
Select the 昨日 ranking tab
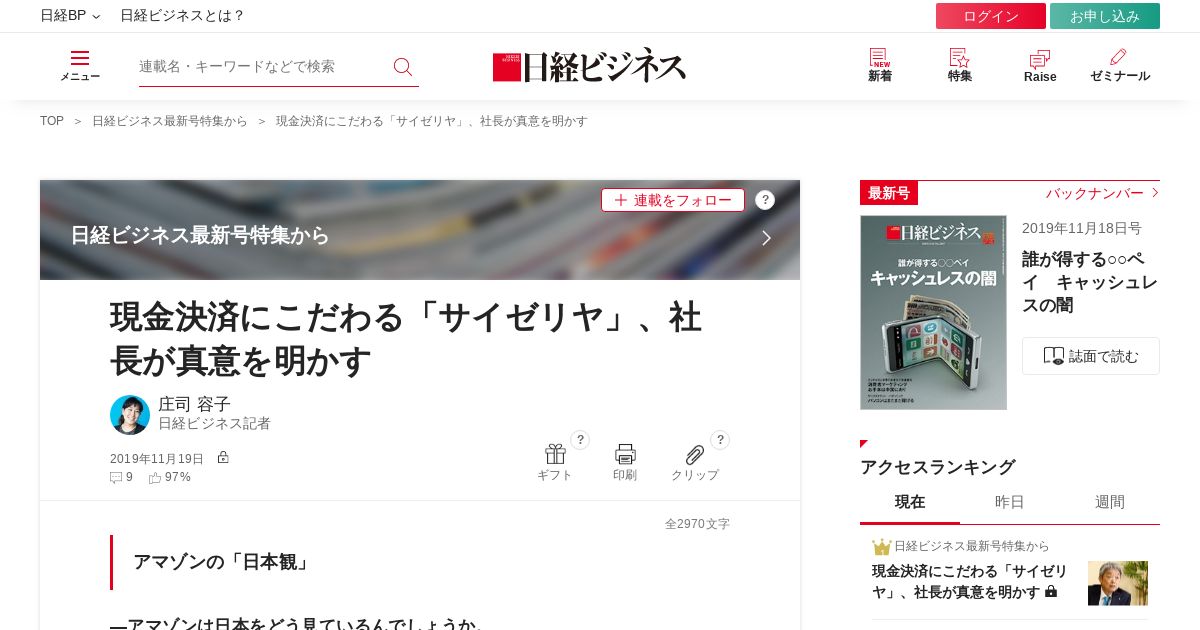(x=1010, y=502)
